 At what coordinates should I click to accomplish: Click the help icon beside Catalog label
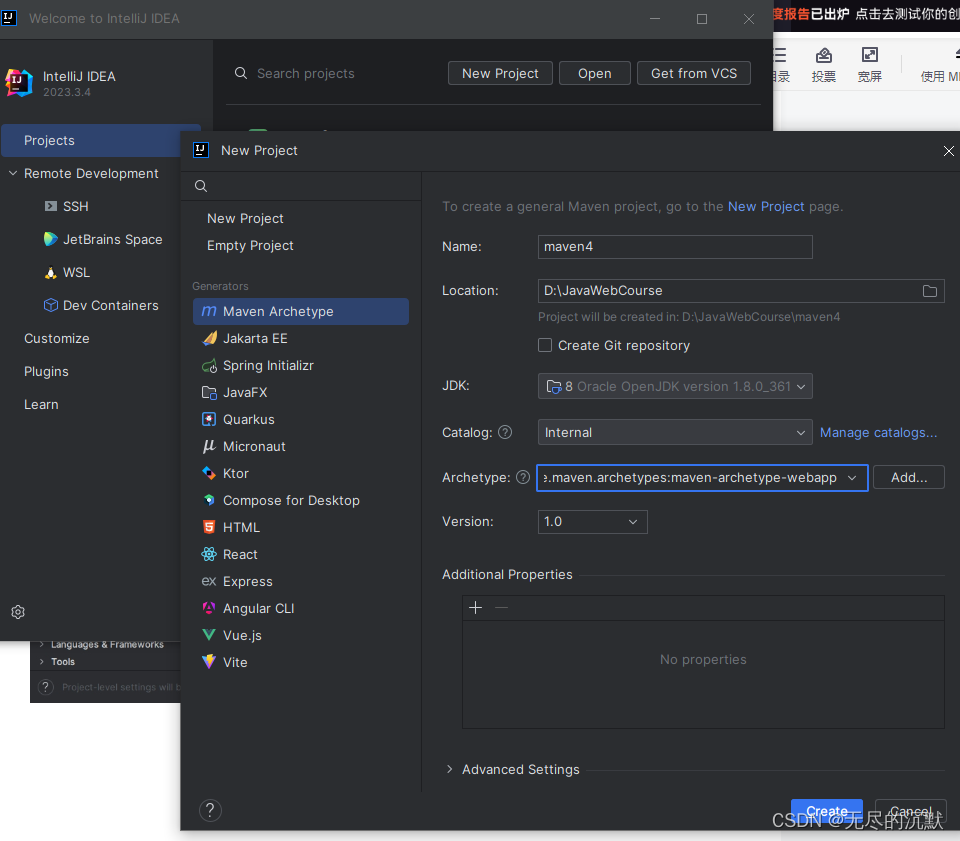(x=505, y=432)
